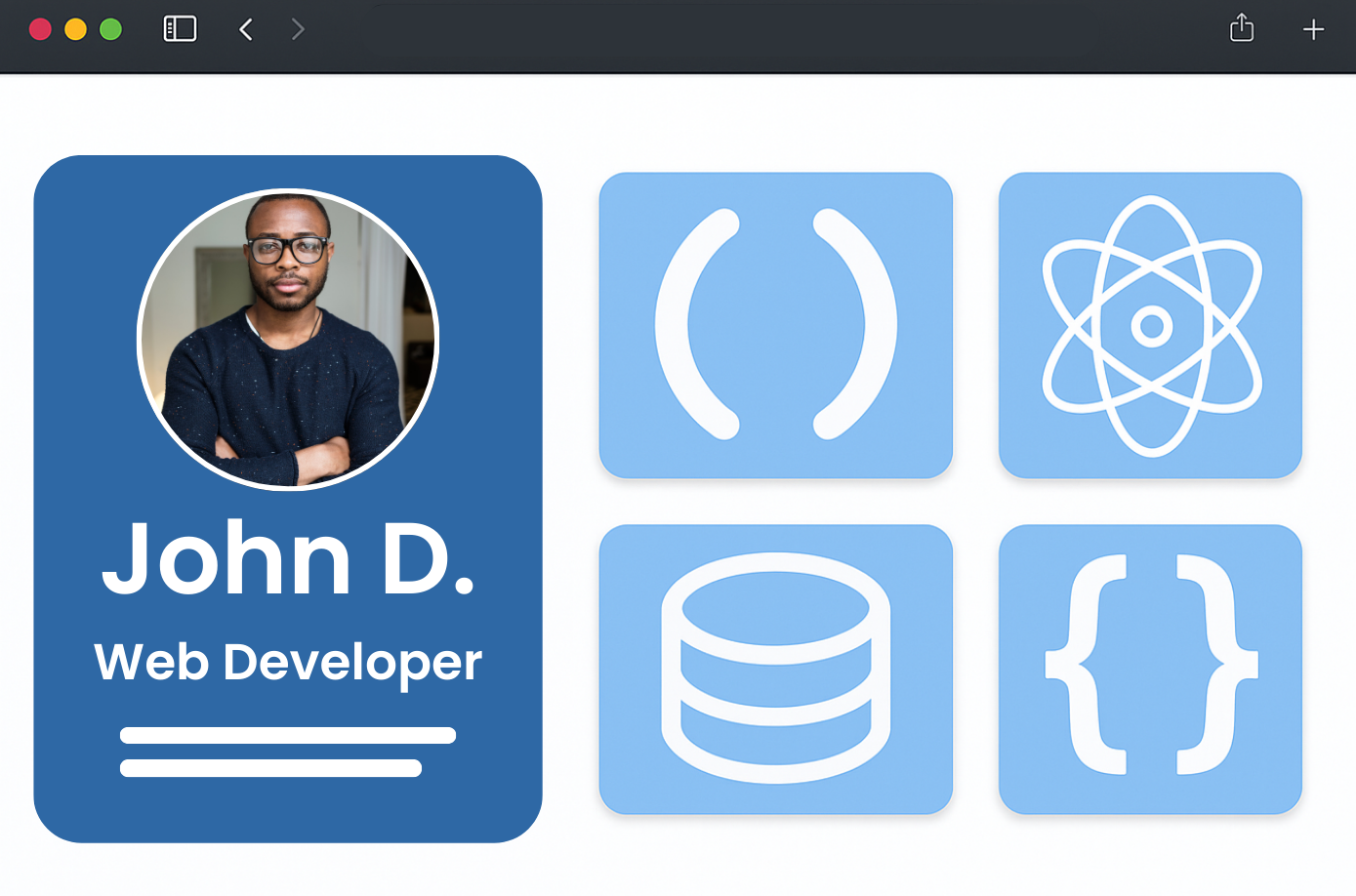Click the grayed-out forward arrow
The height and width of the screenshot is (896, 1356).
click(x=298, y=28)
